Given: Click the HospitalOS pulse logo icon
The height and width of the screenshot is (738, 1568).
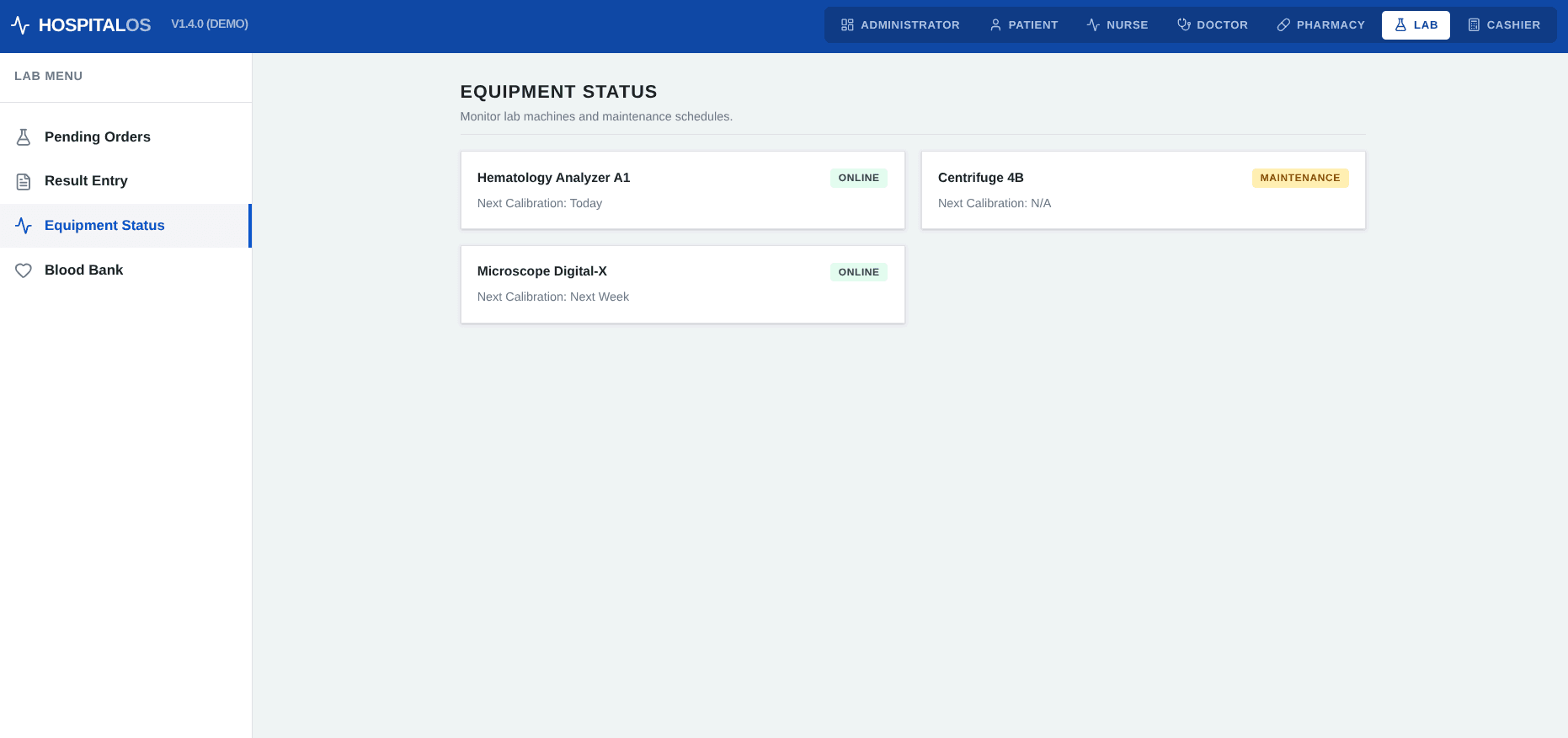Looking at the screenshot, I should click(21, 25).
